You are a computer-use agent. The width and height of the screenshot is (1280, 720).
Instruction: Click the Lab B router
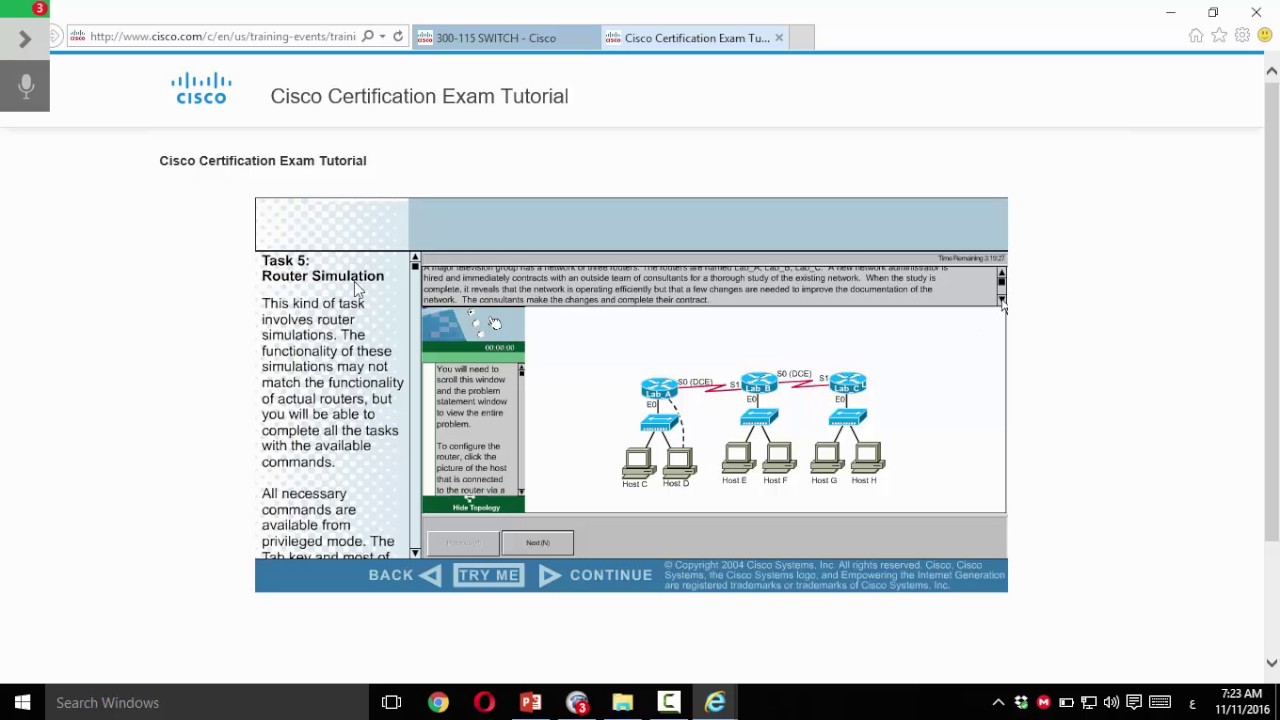(x=759, y=383)
